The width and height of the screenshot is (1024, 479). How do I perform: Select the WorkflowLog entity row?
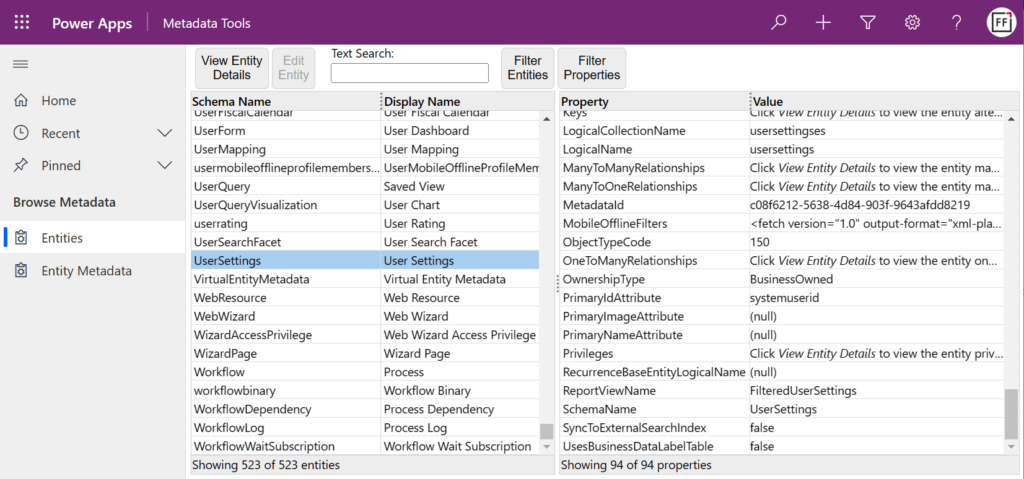(x=365, y=428)
